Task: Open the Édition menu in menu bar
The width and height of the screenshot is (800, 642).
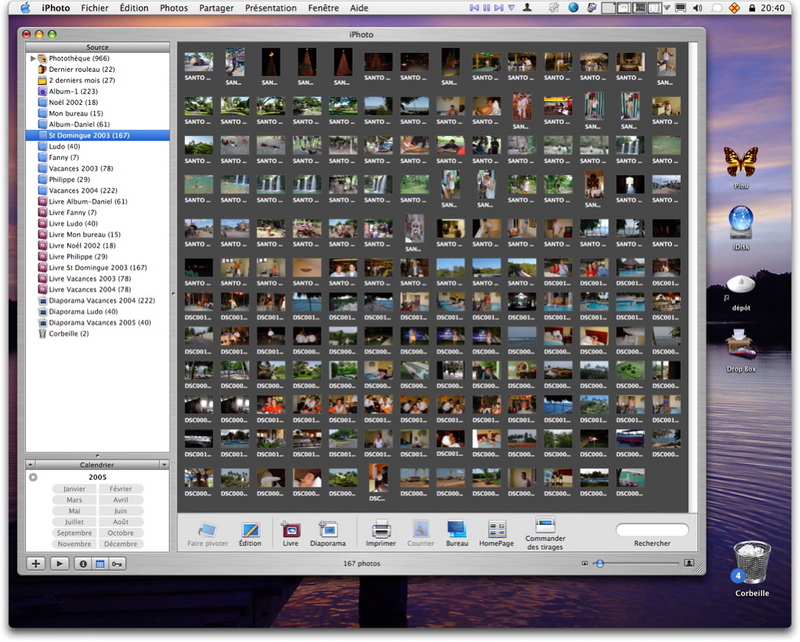Action: click(x=134, y=8)
